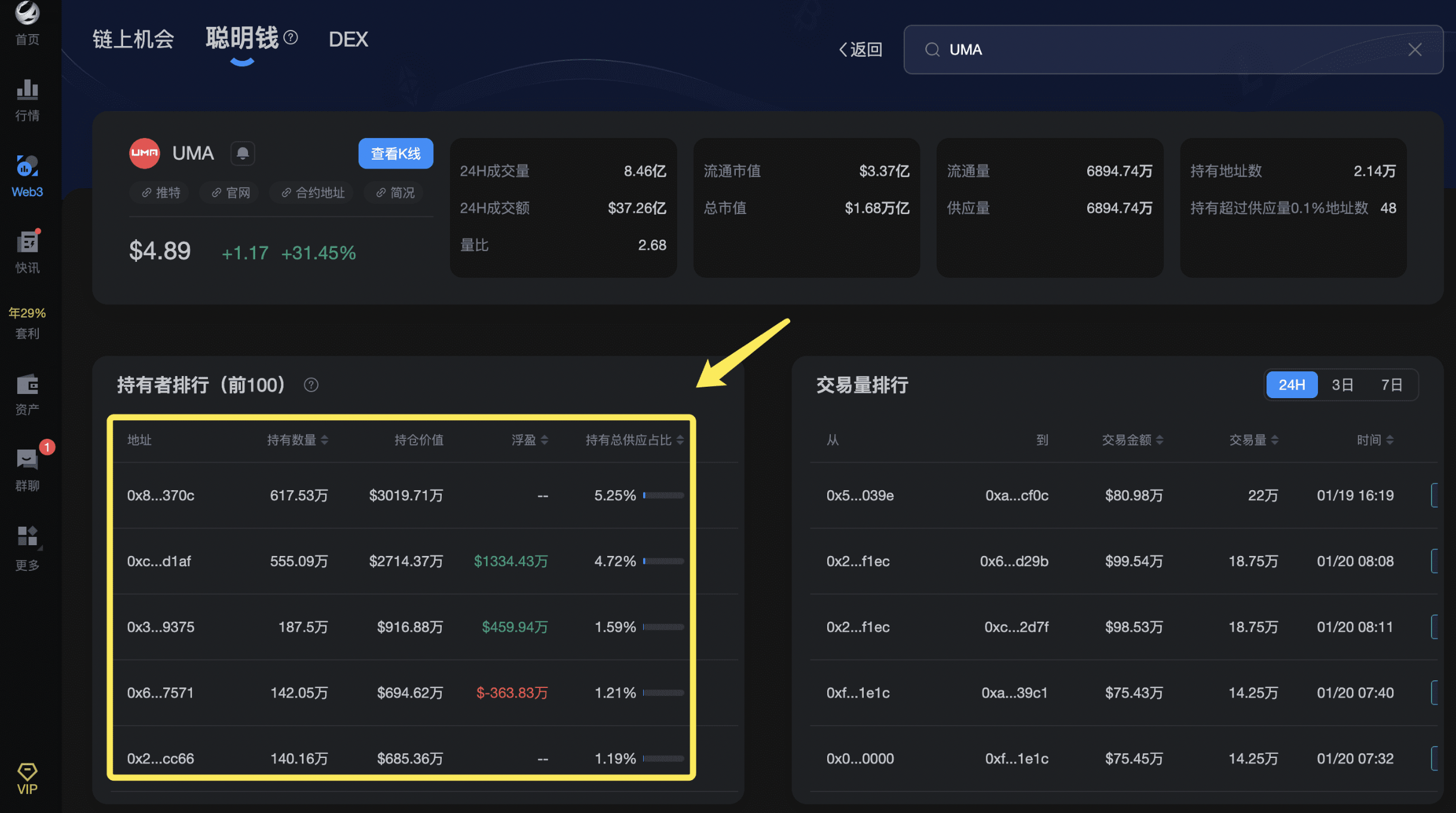Click the help icon beside 持有者排行
1456x813 pixels.
click(311, 385)
